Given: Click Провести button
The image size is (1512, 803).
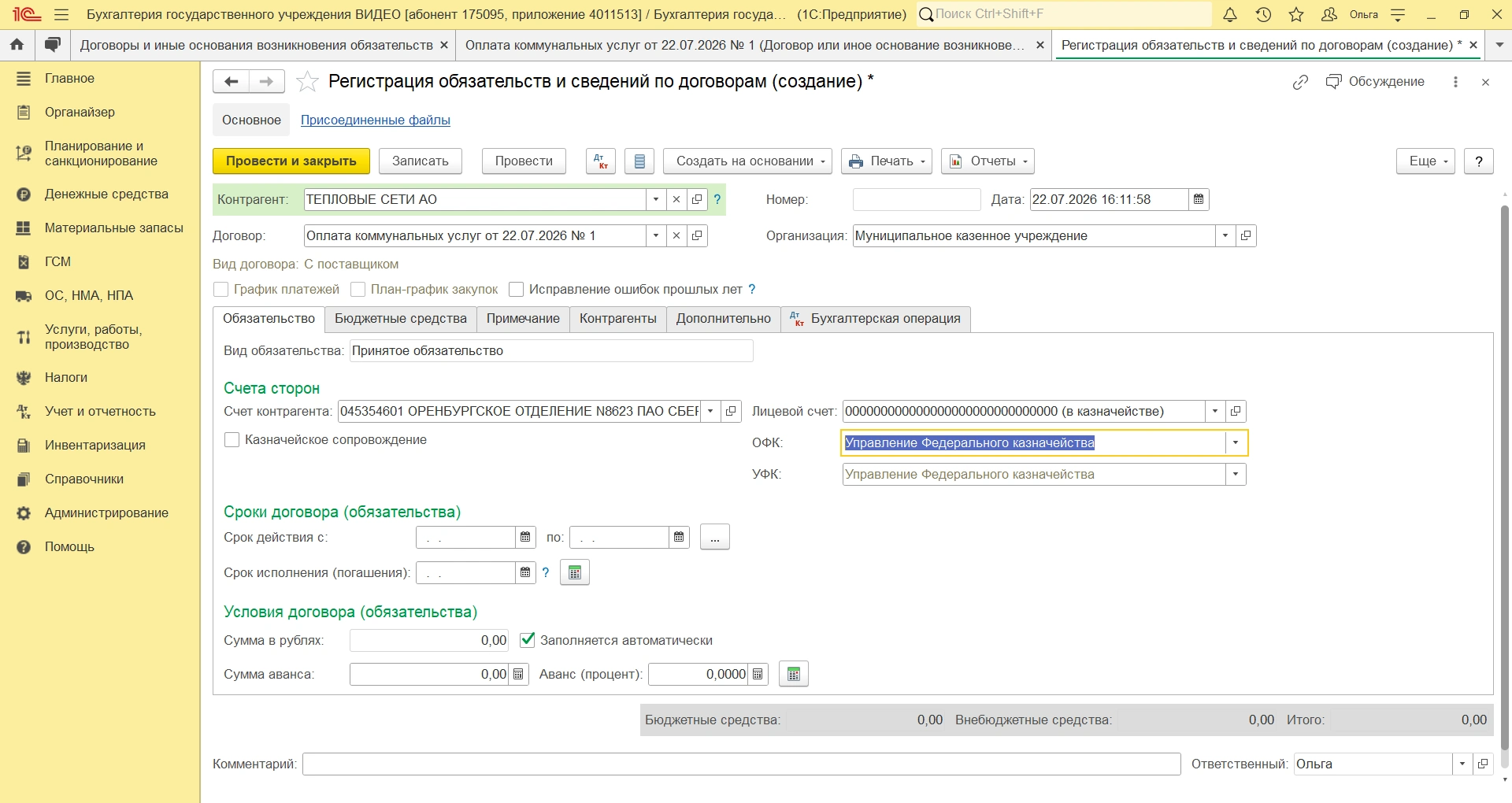Looking at the screenshot, I should [x=524, y=161].
